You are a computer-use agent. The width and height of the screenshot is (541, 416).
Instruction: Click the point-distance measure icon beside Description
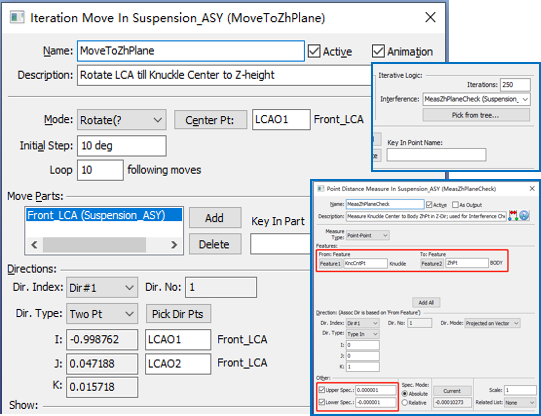point(513,216)
